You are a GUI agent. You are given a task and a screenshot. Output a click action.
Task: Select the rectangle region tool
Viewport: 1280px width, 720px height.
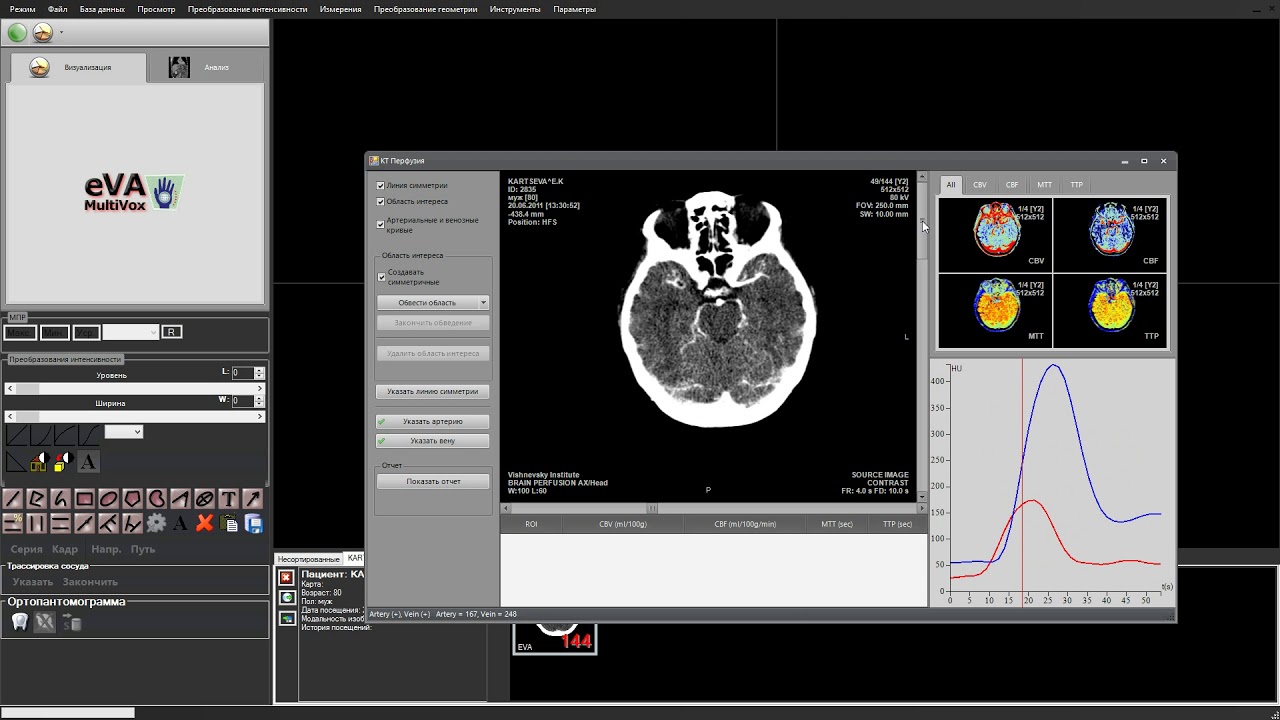[x=84, y=498]
